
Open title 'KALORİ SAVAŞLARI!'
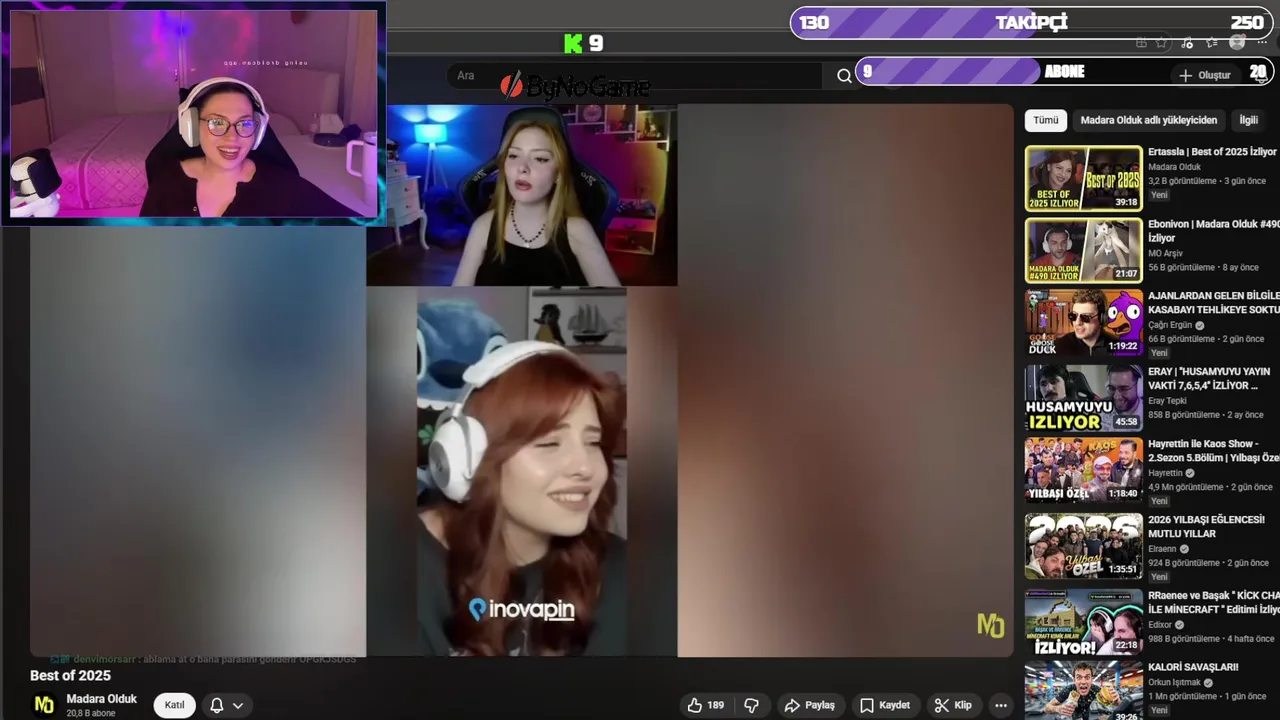tap(1193, 667)
